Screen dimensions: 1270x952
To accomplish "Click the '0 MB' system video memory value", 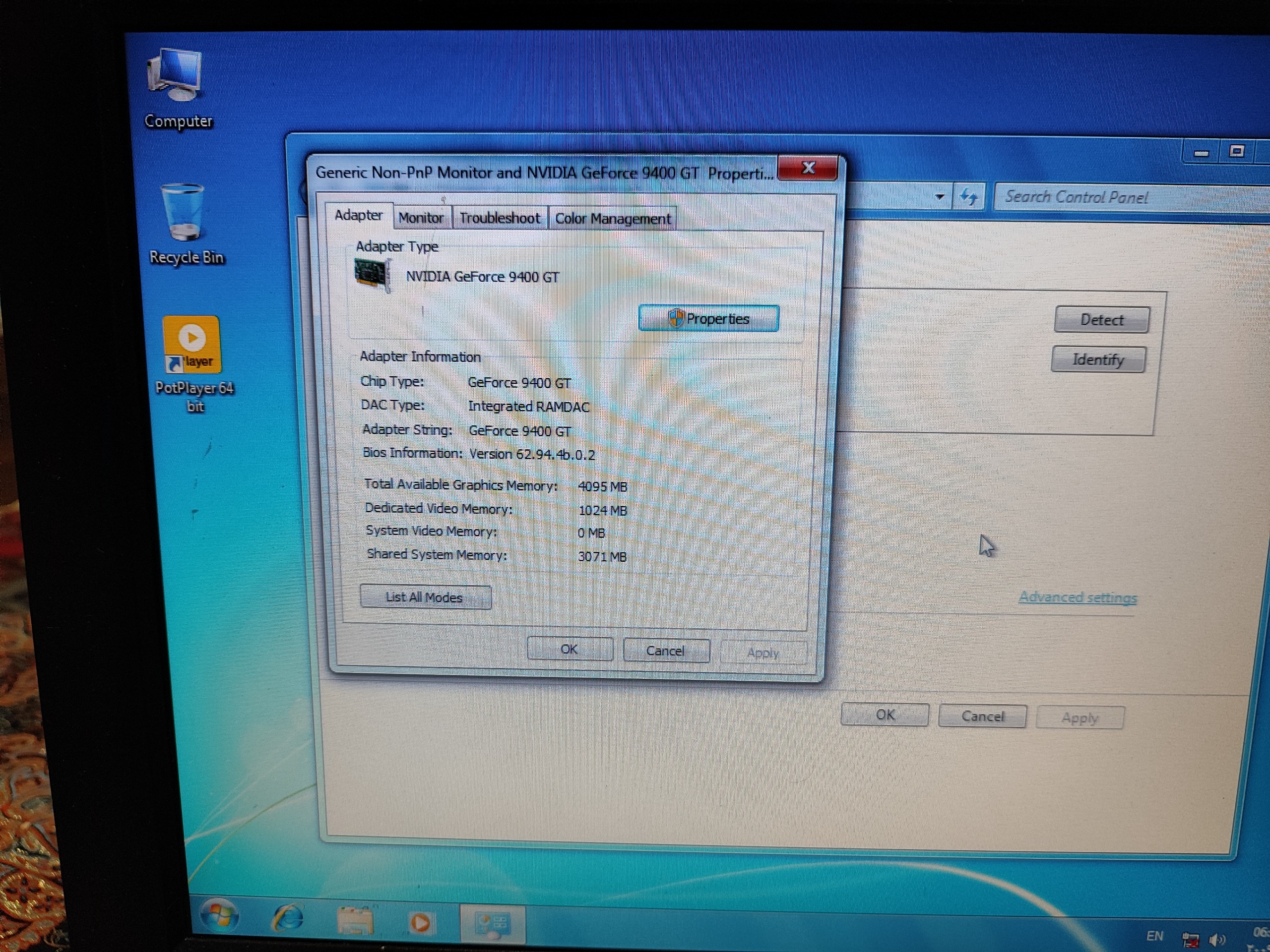I will click(x=591, y=533).
